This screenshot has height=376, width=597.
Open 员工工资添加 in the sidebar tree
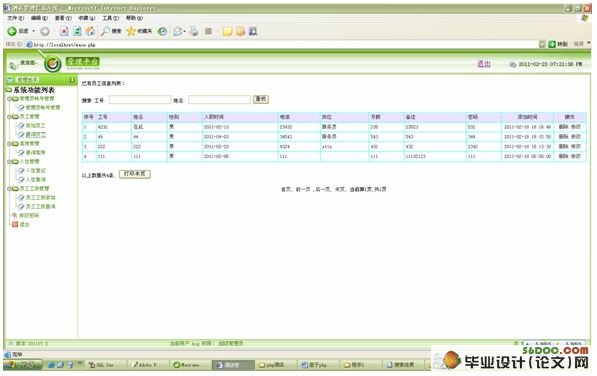click(41, 198)
